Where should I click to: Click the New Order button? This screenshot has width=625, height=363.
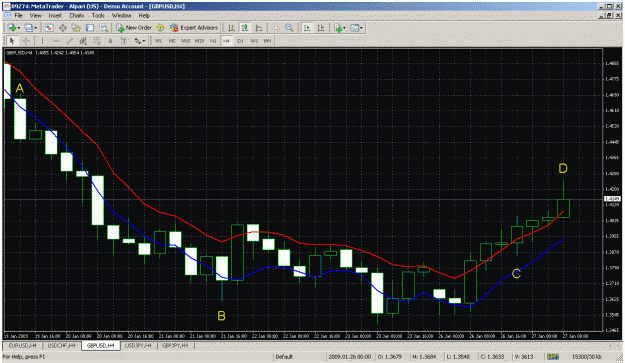(134, 27)
